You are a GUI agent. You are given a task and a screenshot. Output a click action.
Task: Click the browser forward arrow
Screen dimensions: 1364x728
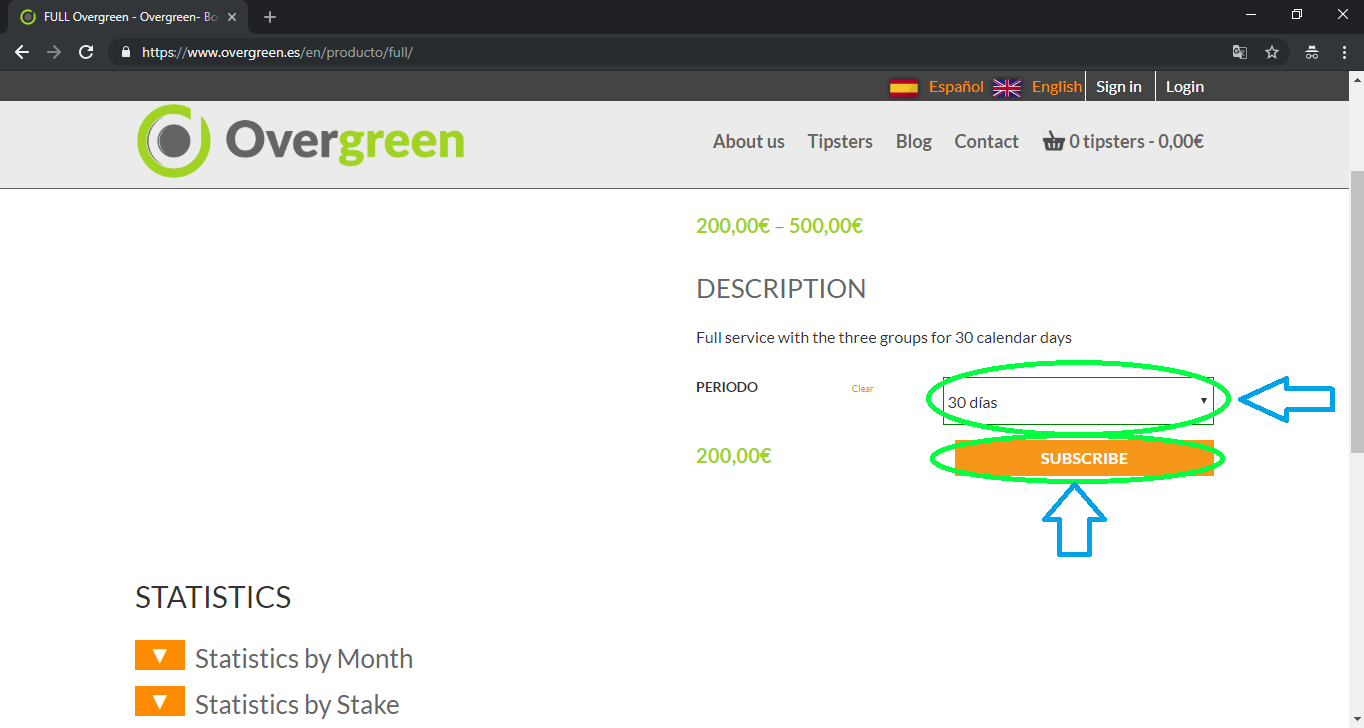[54, 52]
